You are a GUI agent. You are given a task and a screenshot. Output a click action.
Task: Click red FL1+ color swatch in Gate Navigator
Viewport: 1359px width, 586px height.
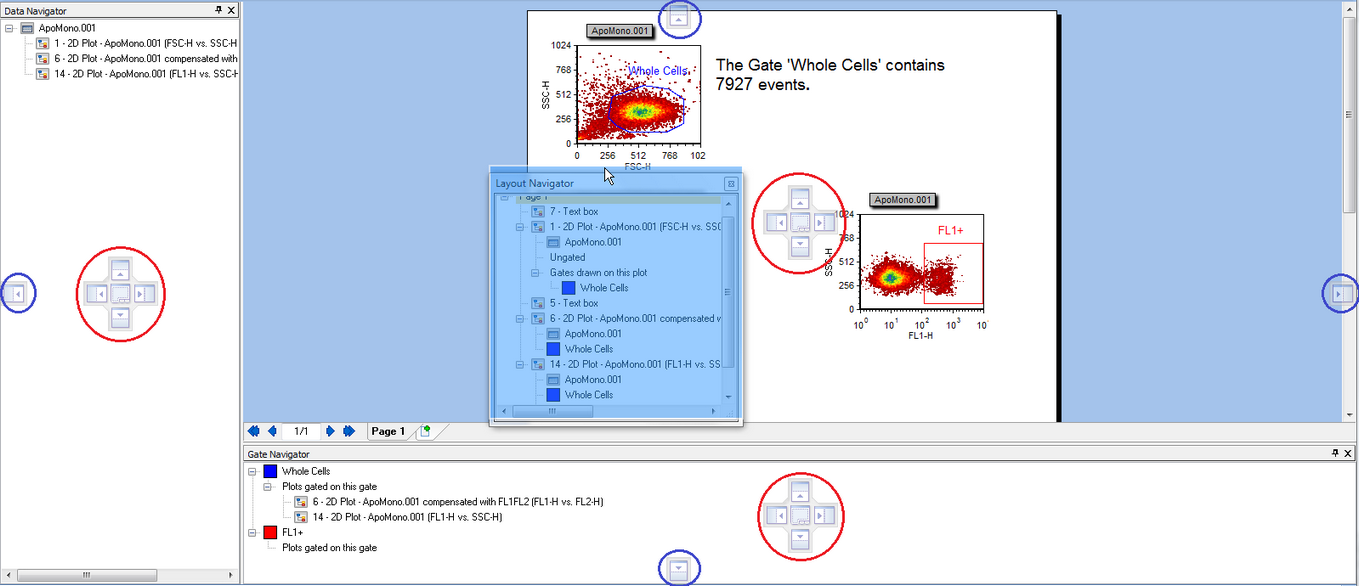270,532
